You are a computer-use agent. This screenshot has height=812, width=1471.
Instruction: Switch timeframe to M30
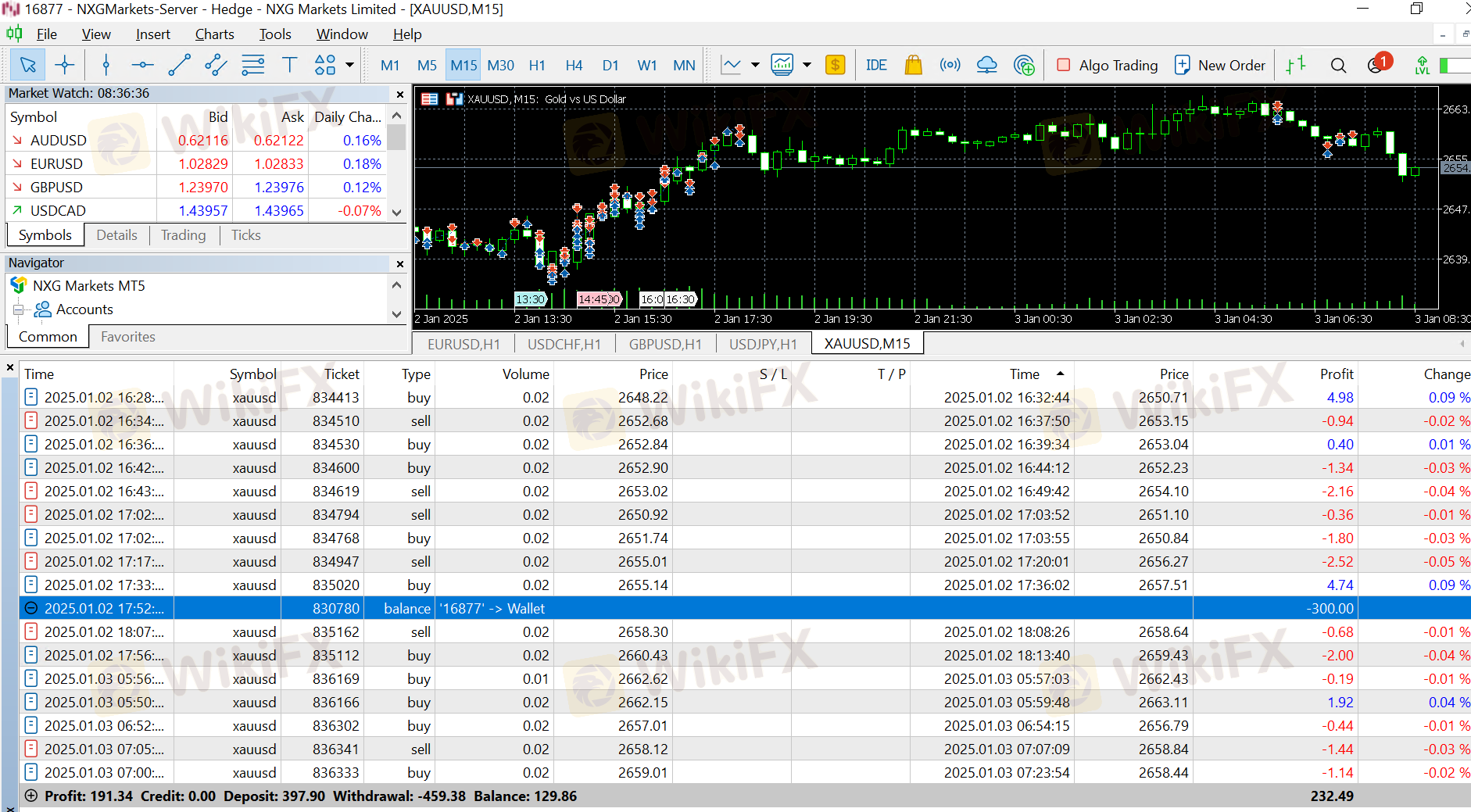[x=500, y=65]
